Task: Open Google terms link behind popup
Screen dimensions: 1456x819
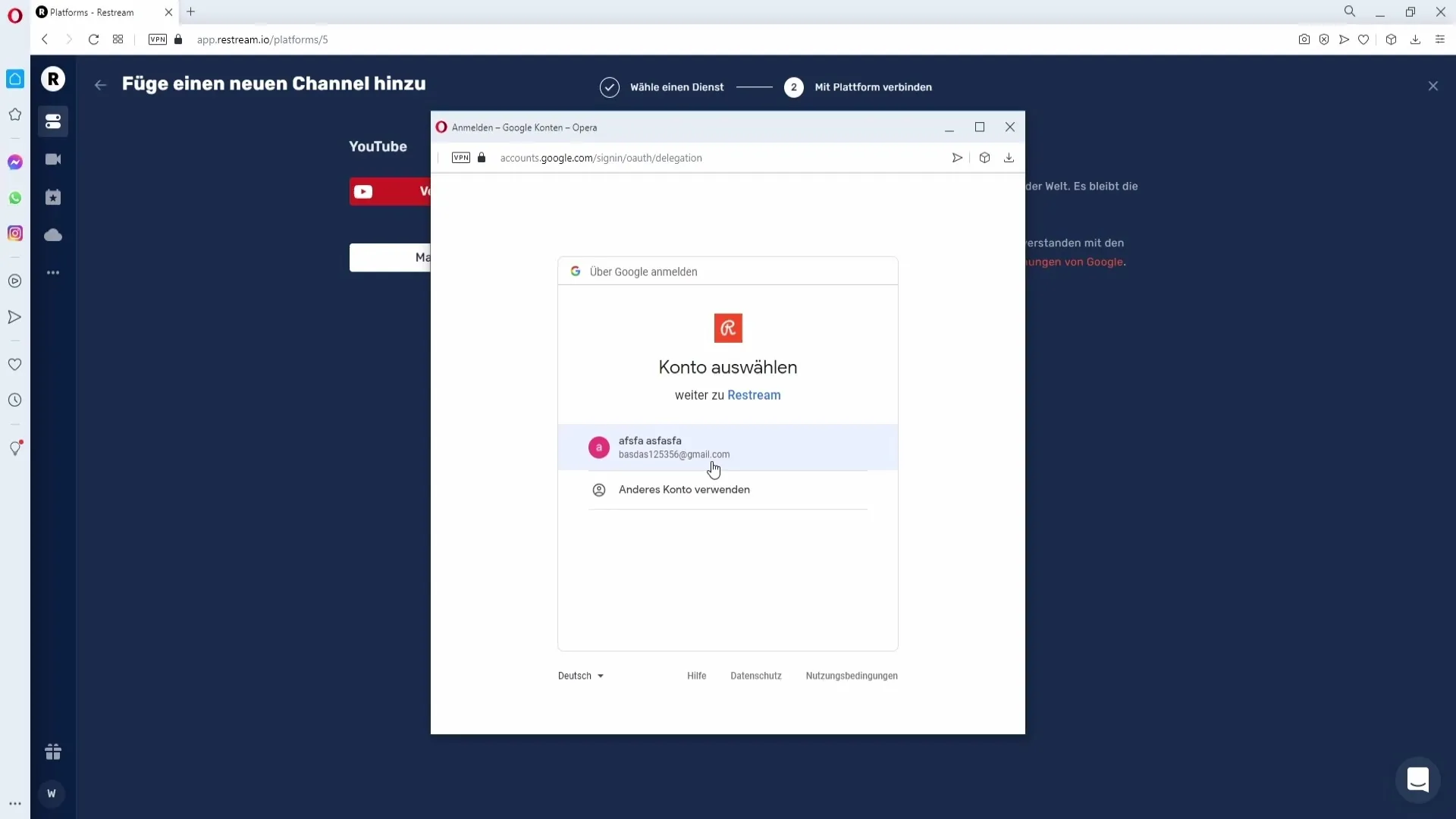Action: click(1075, 262)
